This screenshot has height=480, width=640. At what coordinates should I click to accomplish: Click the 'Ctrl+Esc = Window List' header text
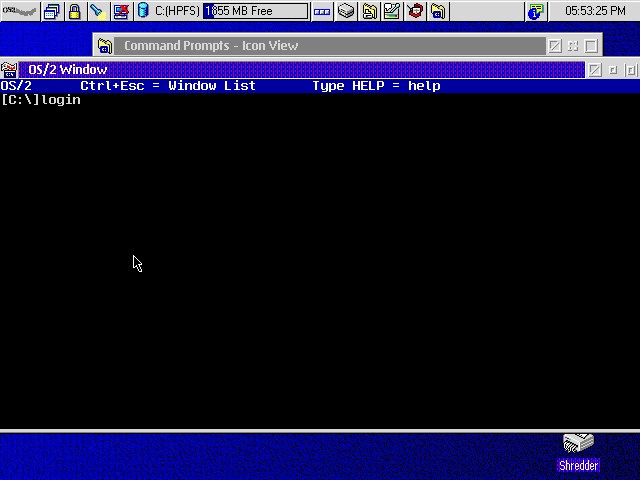(x=168, y=86)
